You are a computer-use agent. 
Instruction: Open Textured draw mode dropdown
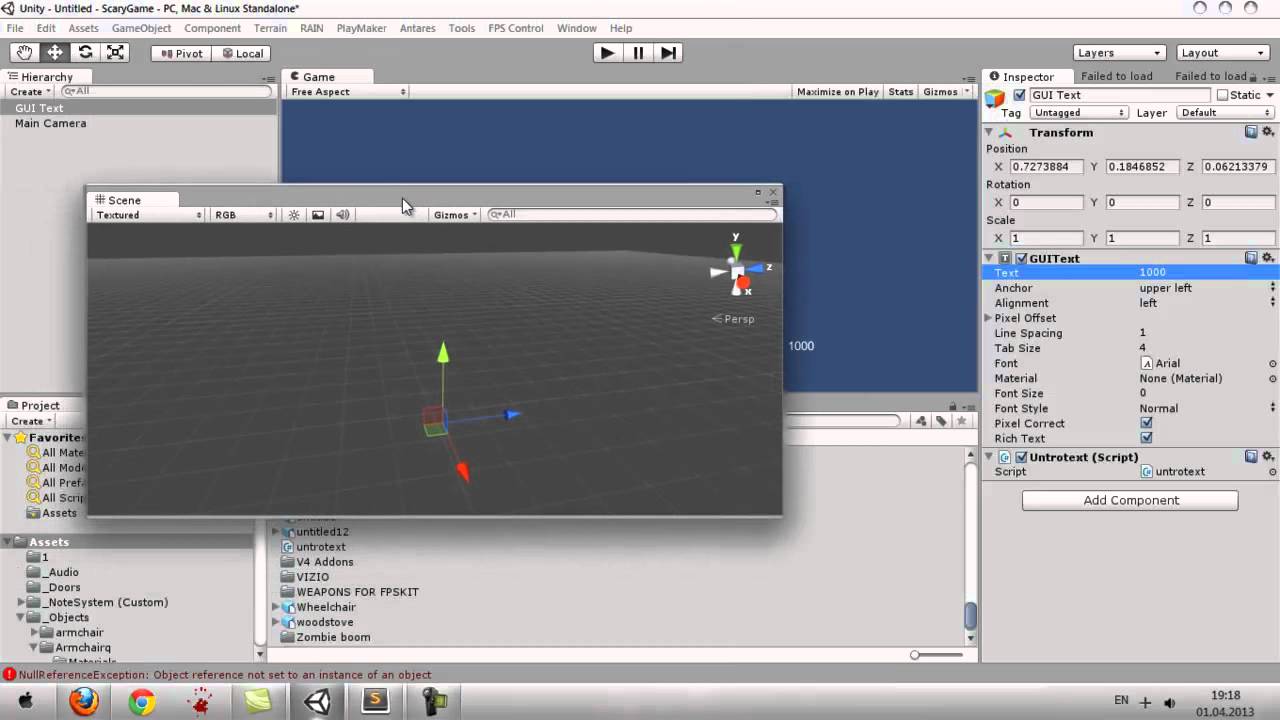pos(148,215)
